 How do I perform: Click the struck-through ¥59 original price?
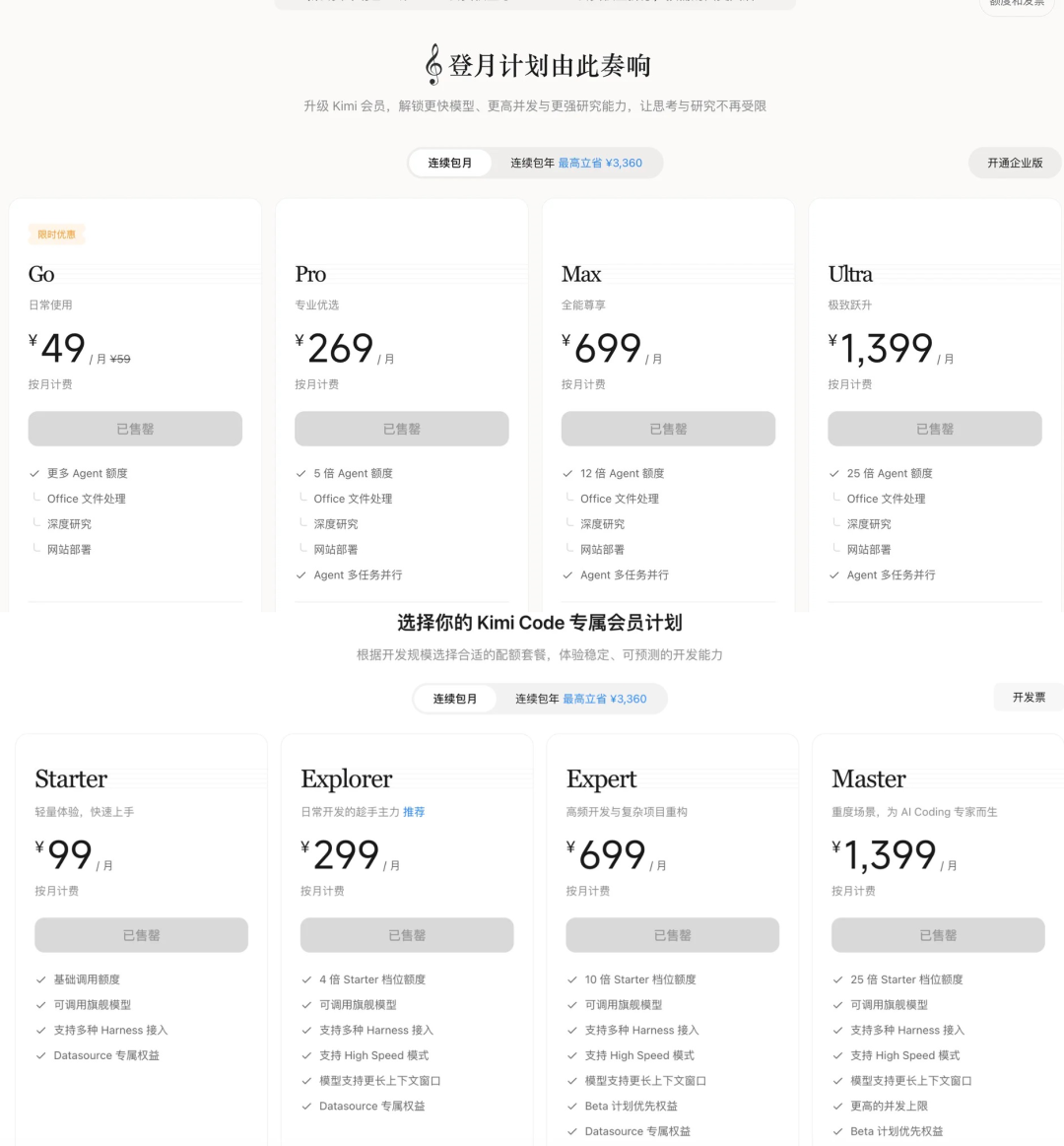[x=120, y=359]
